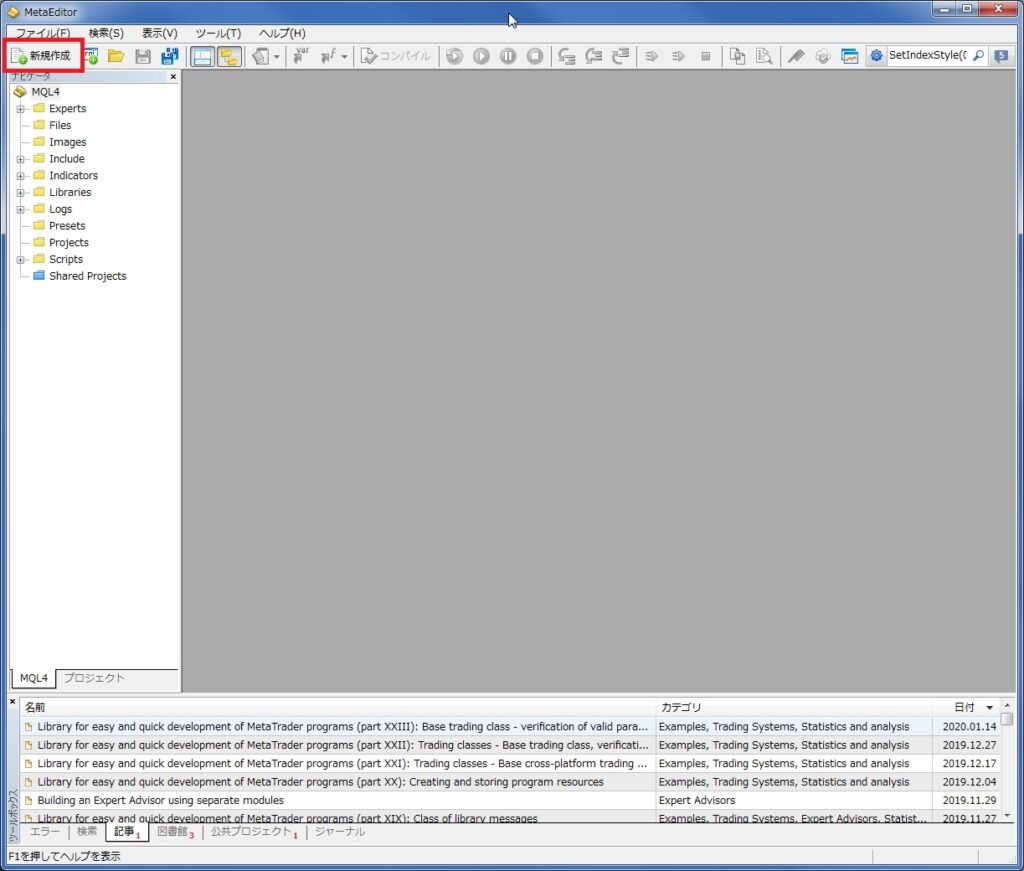This screenshot has width=1024, height=871.
Task: Open the 'Building an Expert Advisor using separate modules' article
Action: point(160,800)
